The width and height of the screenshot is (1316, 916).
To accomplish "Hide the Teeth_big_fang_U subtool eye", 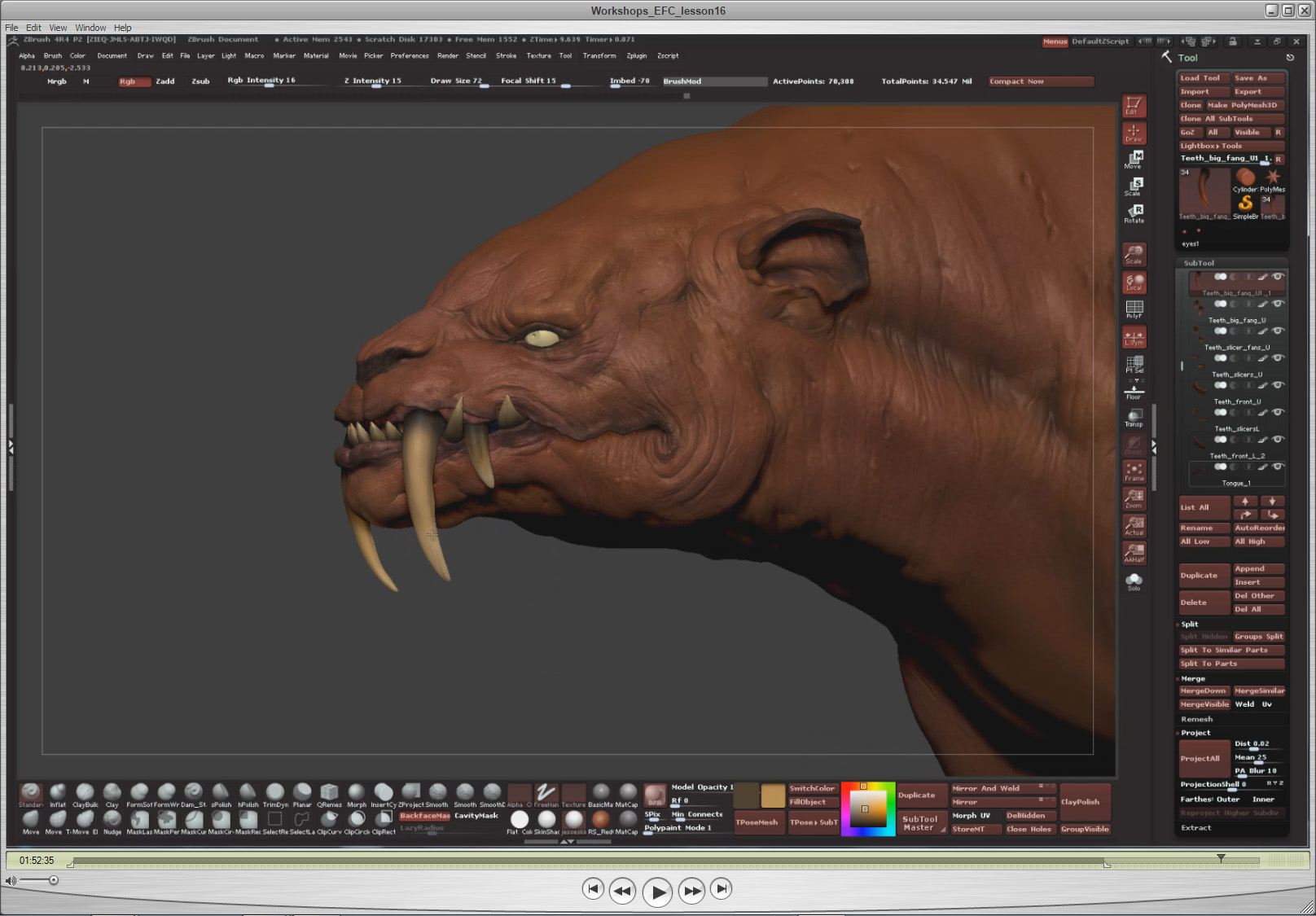I will (1278, 304).
